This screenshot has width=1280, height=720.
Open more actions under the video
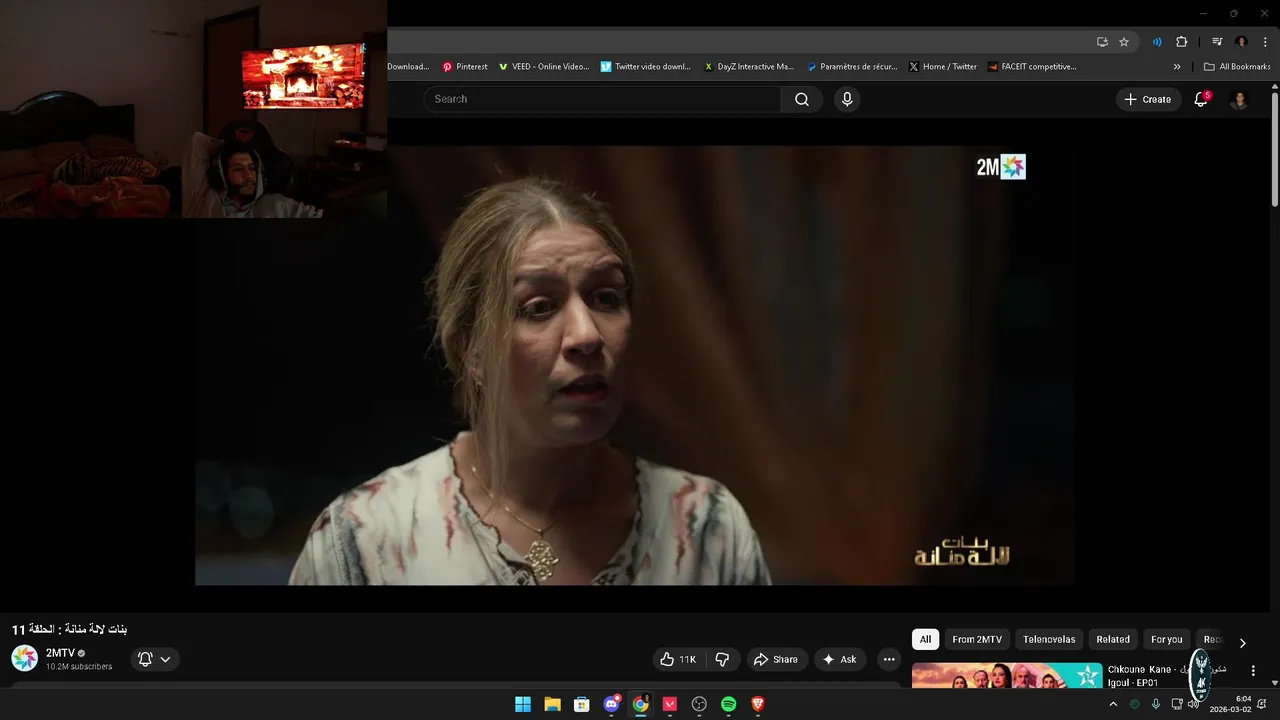click(889, 659)
